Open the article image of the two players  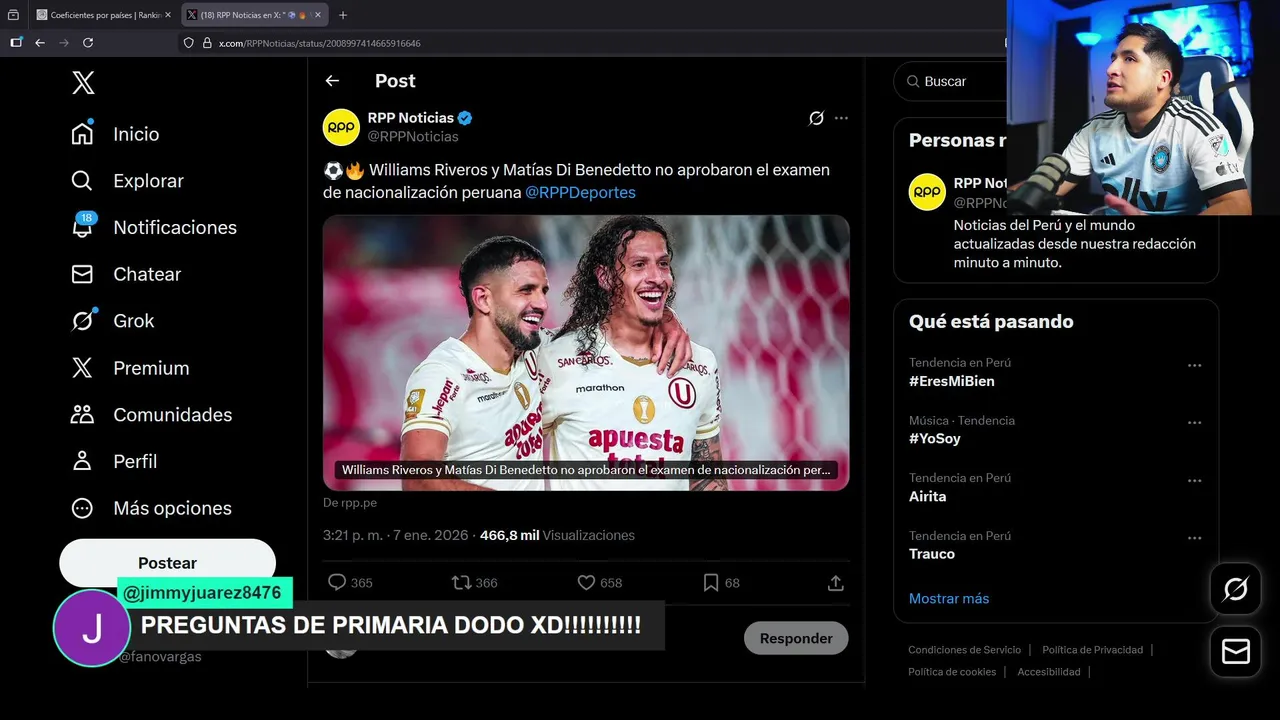(586, 353)
